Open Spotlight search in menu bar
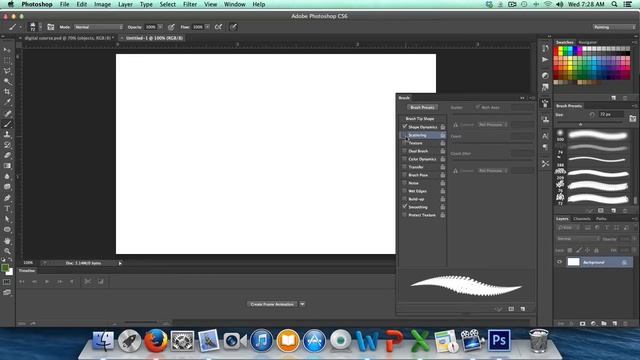 (x=614, y=4)
